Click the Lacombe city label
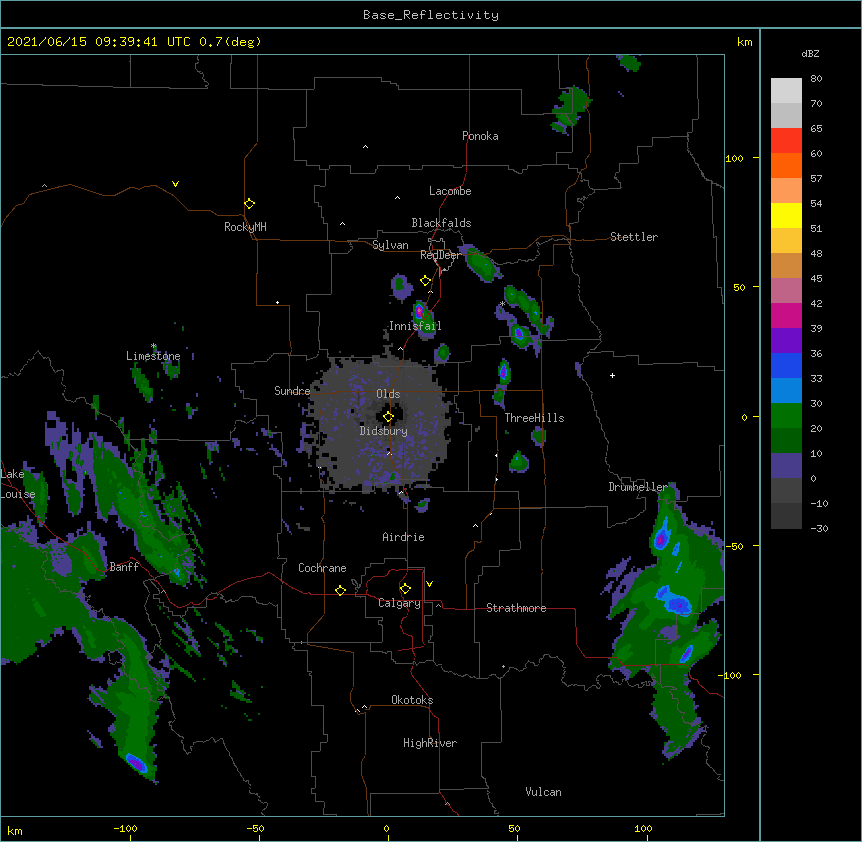The image size is (862, 842). (450, 191)
